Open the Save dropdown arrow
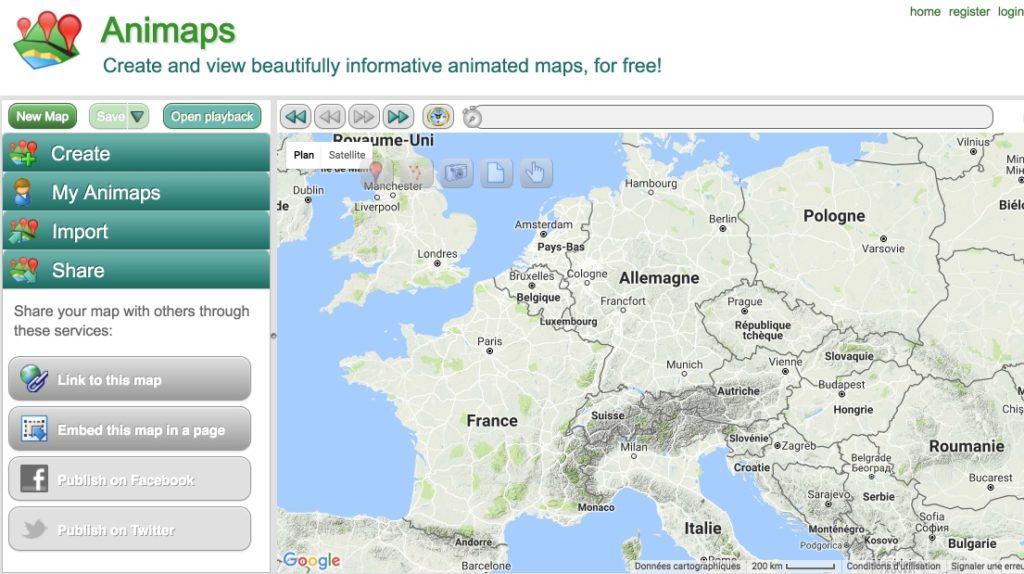Screen dimensions: 1024x574 click(x=138, y=116)
